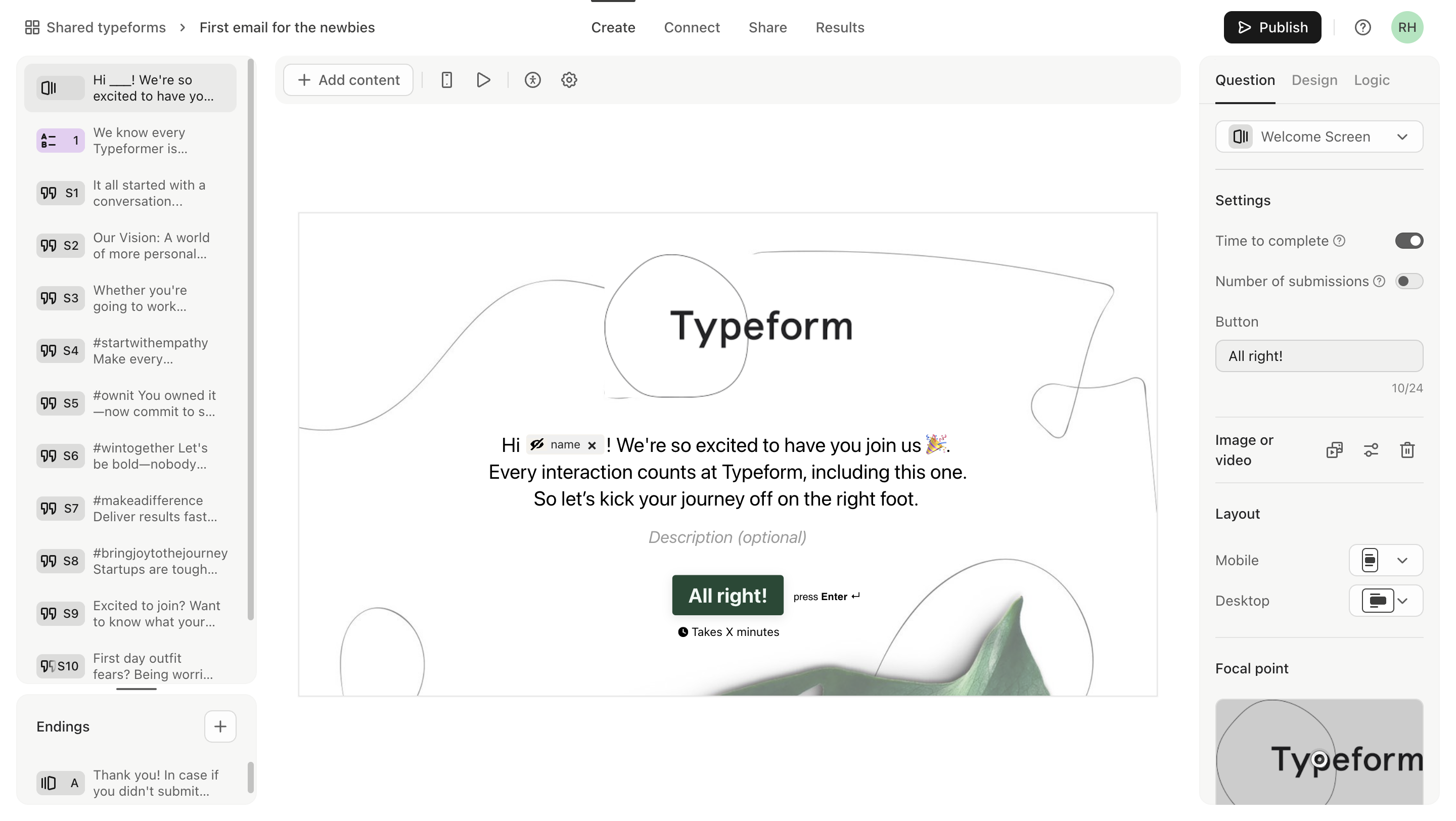Switch to the Create tab
The height and width of the screenshot is (821, 1456).
click(x=613, y=27)
